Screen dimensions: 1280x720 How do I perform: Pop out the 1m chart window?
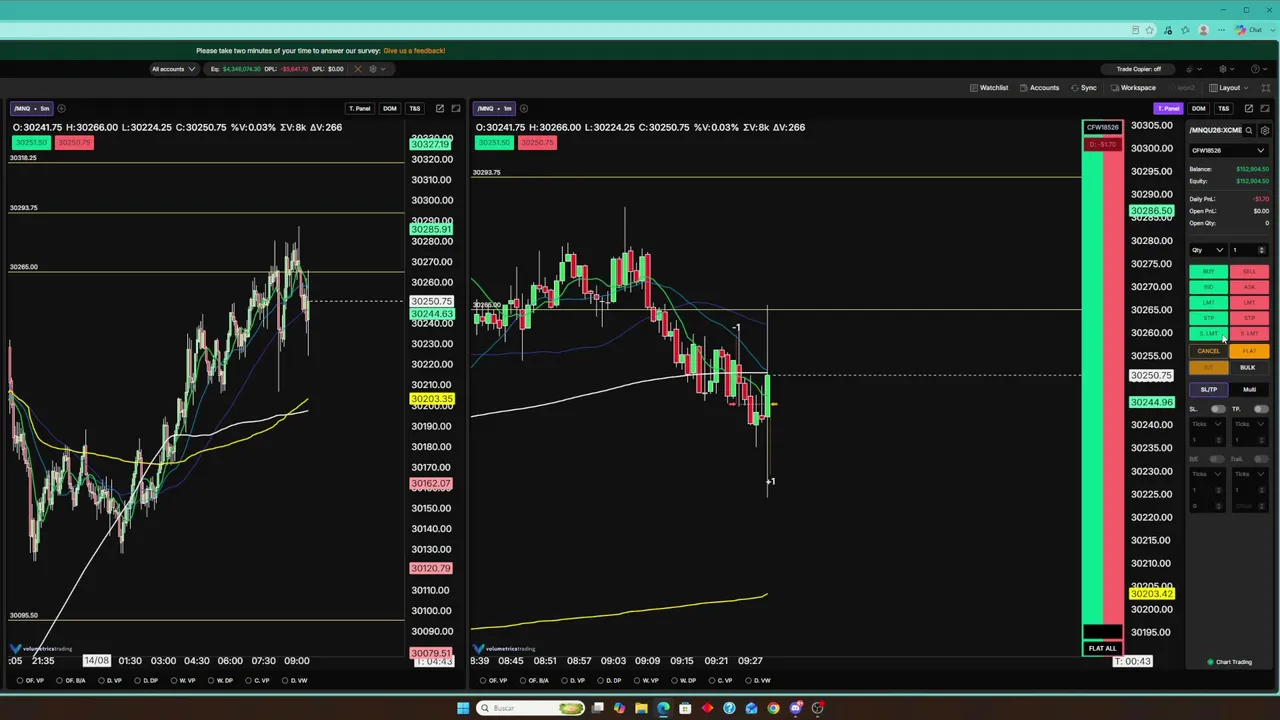(x=1249, y=108)
